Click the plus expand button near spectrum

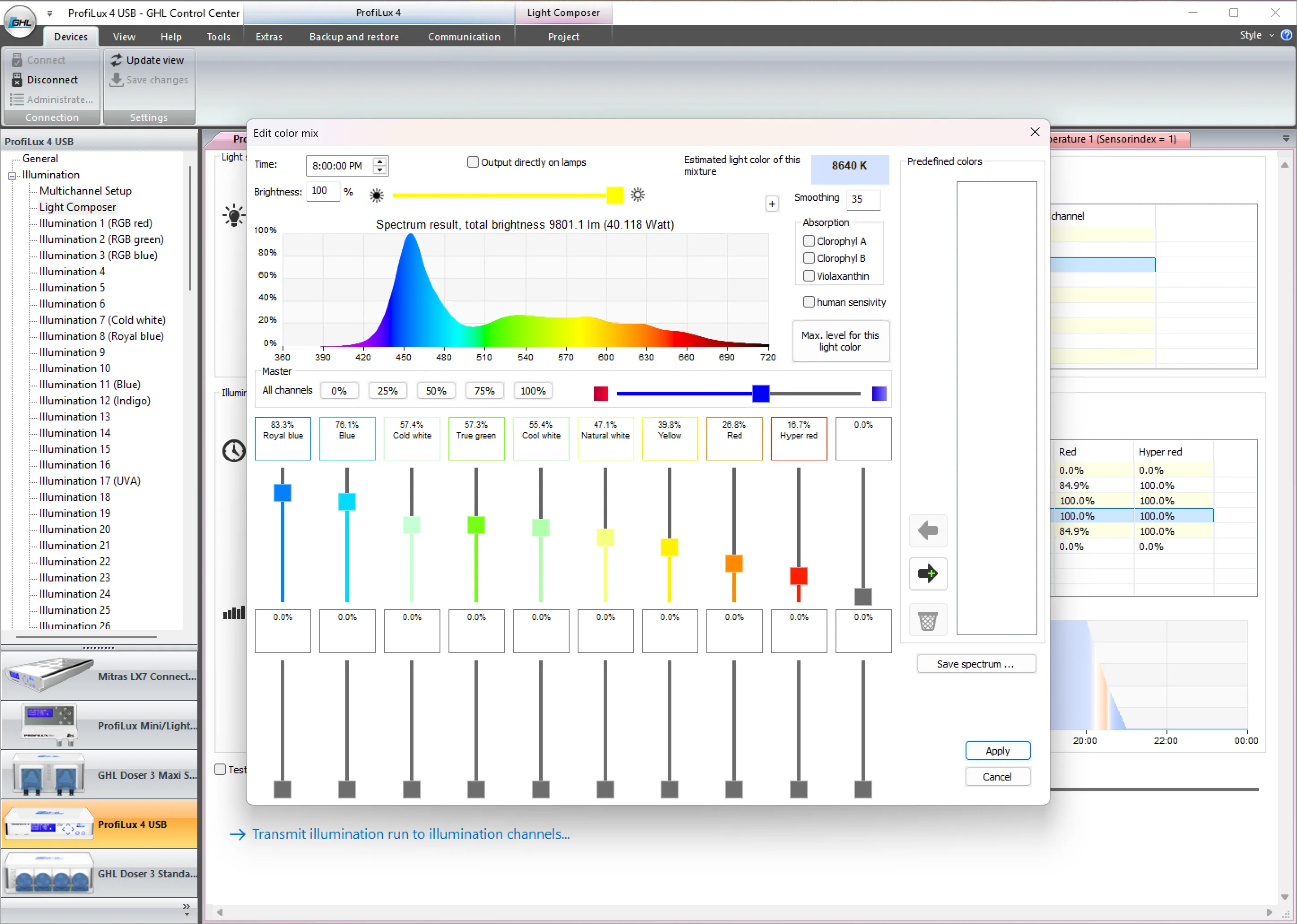click(x=772, y=204)
